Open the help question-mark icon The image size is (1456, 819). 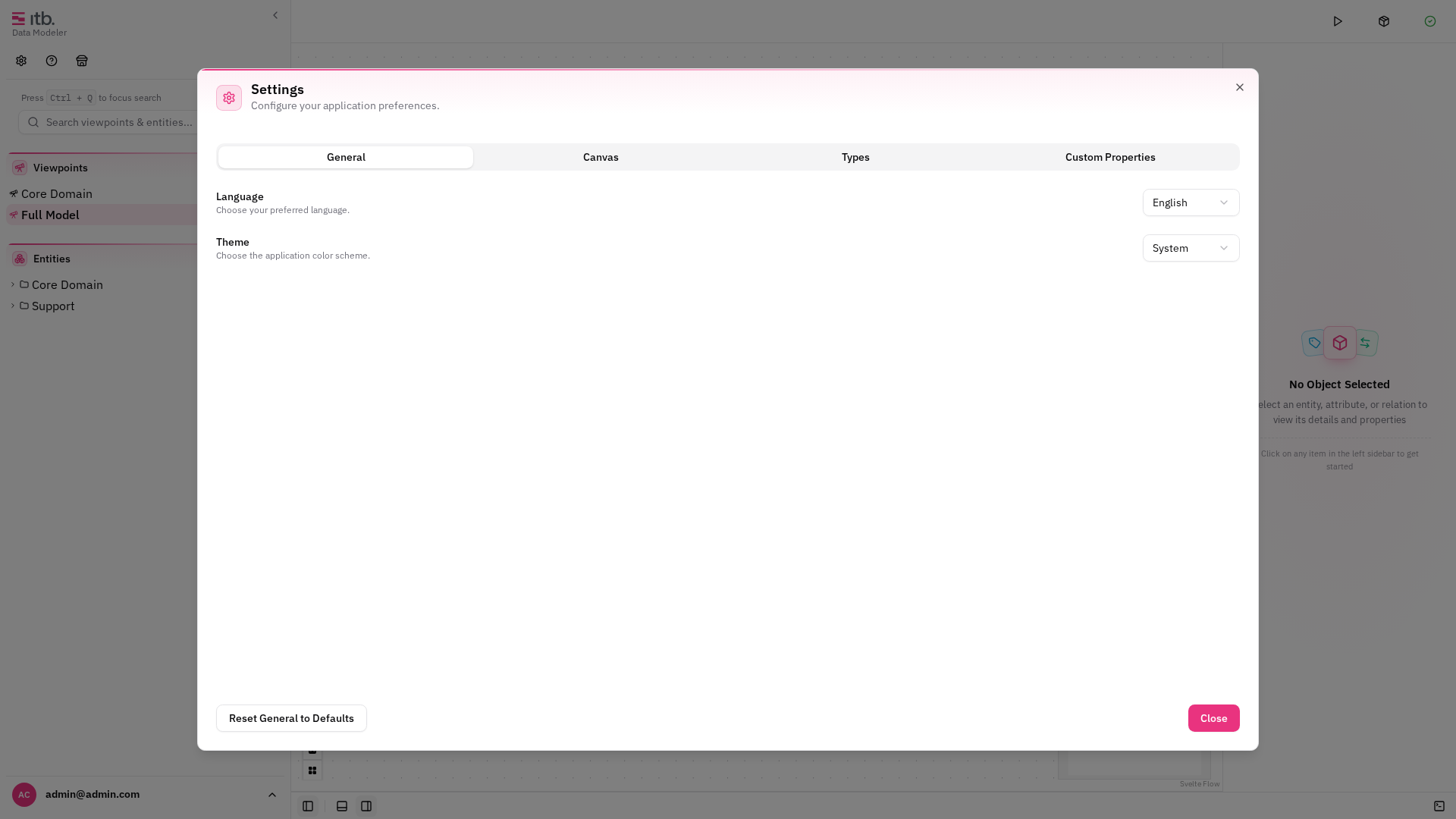(52, 61)
